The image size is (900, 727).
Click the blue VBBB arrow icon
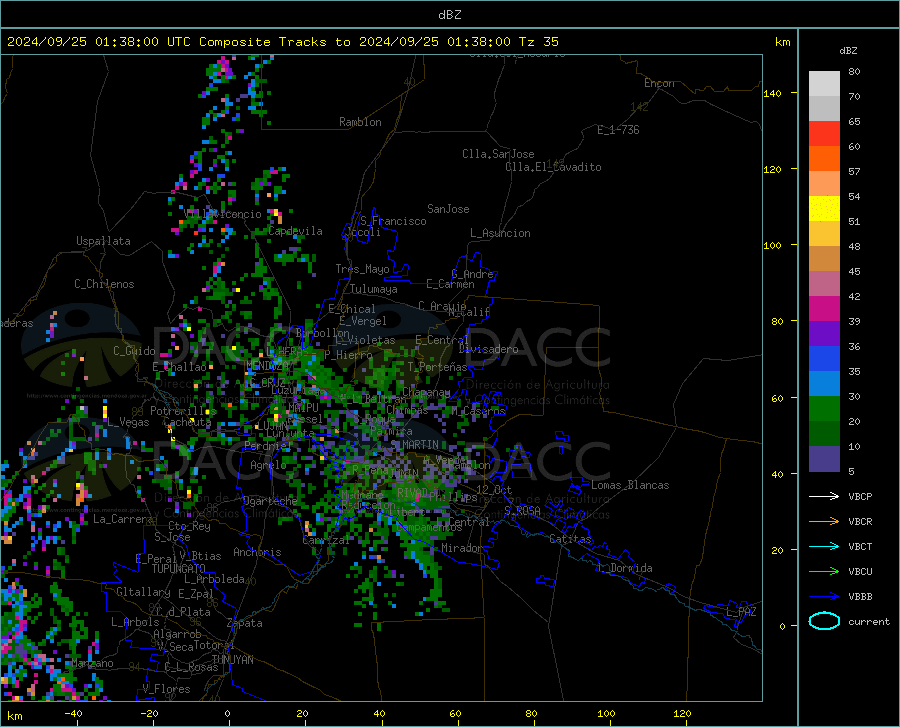(824, 596)
